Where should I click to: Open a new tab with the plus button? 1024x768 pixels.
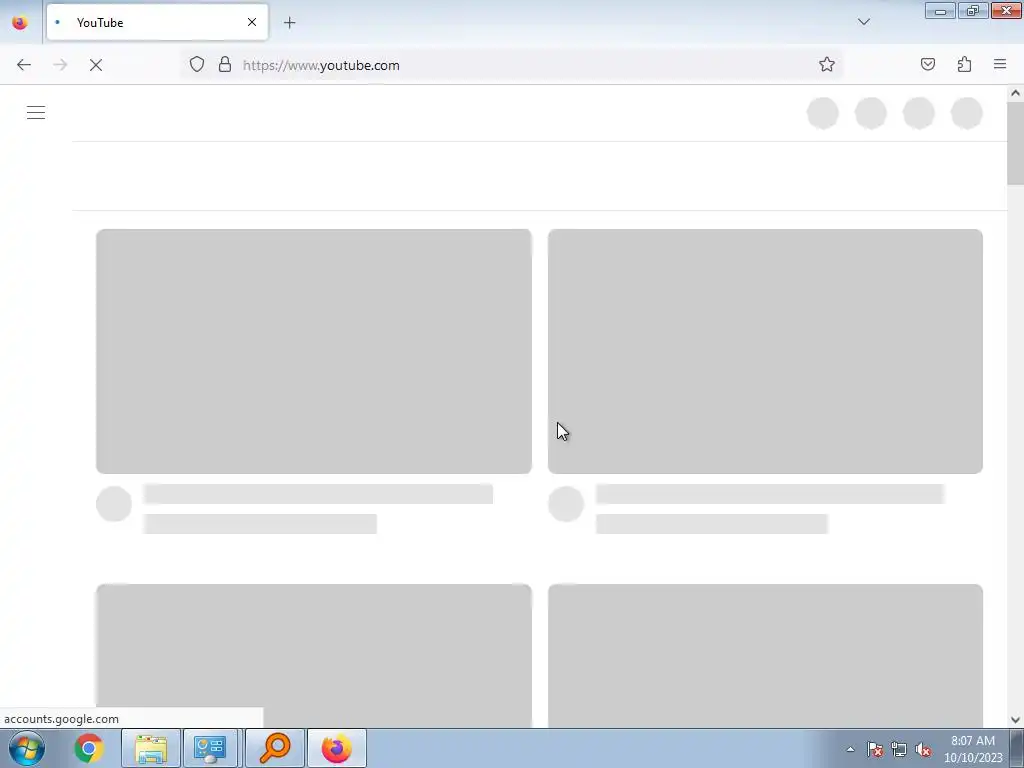[x=289, y=23]
